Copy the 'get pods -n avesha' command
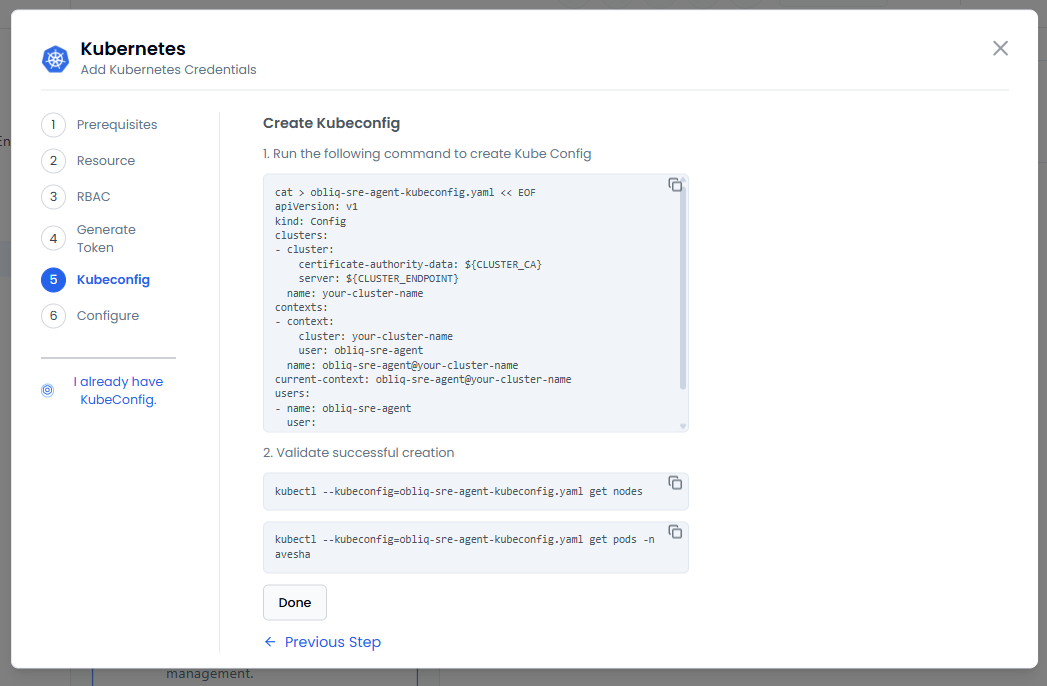This screenshot has height=686, width=1047. 675,532
